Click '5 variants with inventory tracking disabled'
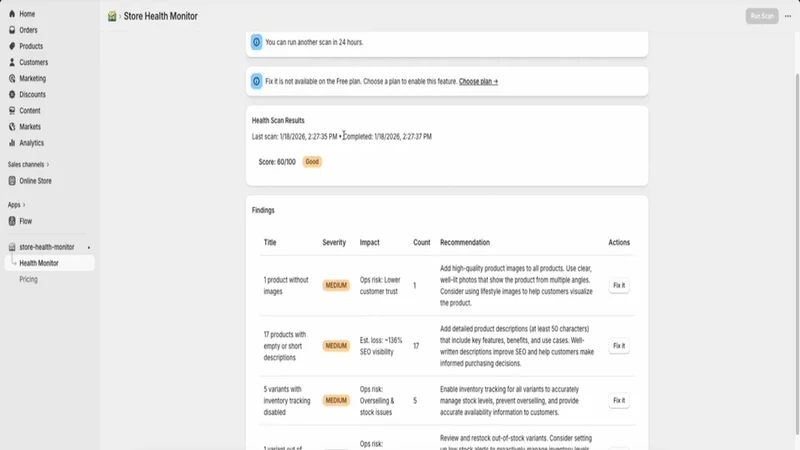 pyautogui.click(x=287, y=401)
